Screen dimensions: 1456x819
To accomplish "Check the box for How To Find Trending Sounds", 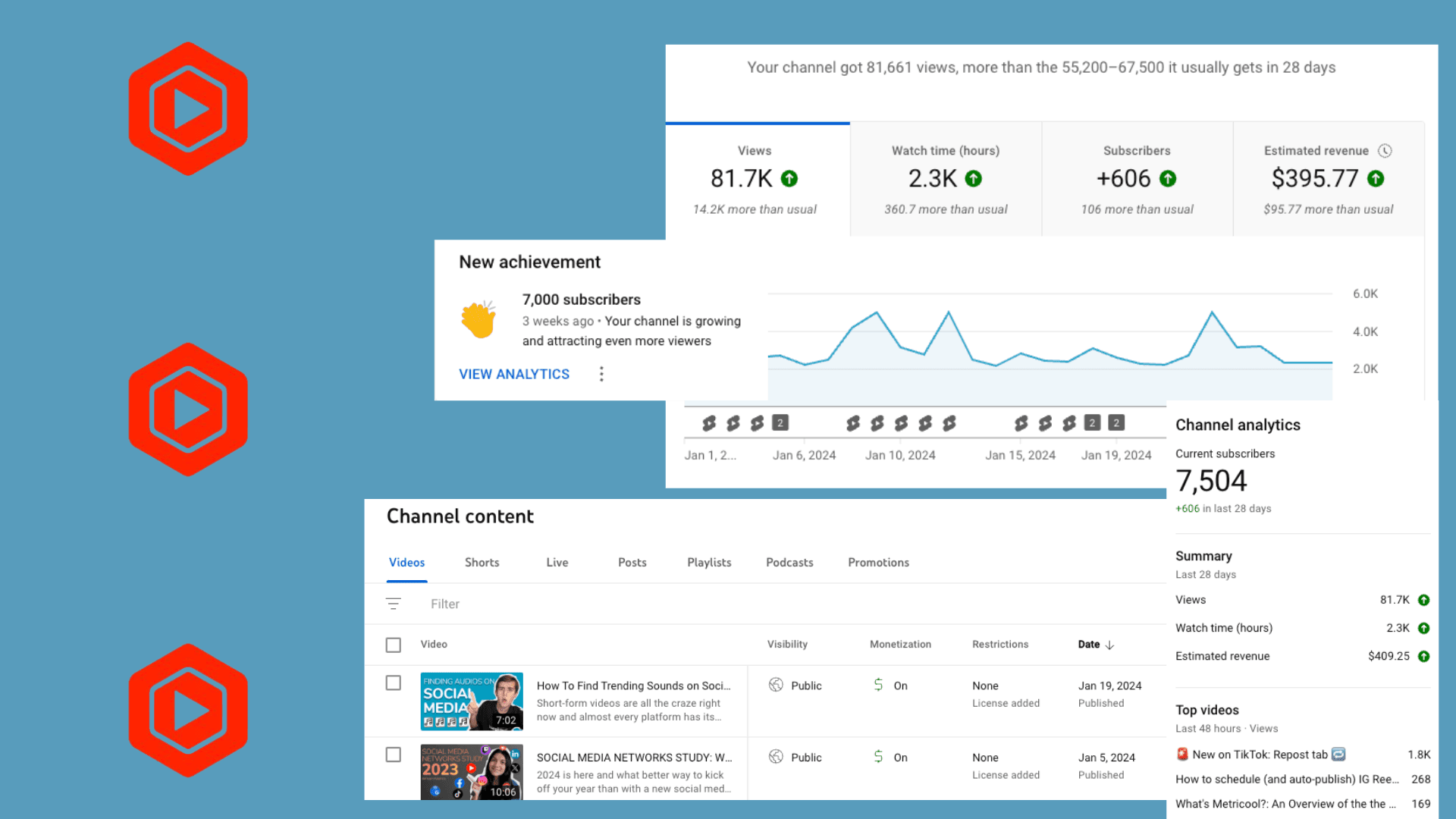I will (393, 683).
